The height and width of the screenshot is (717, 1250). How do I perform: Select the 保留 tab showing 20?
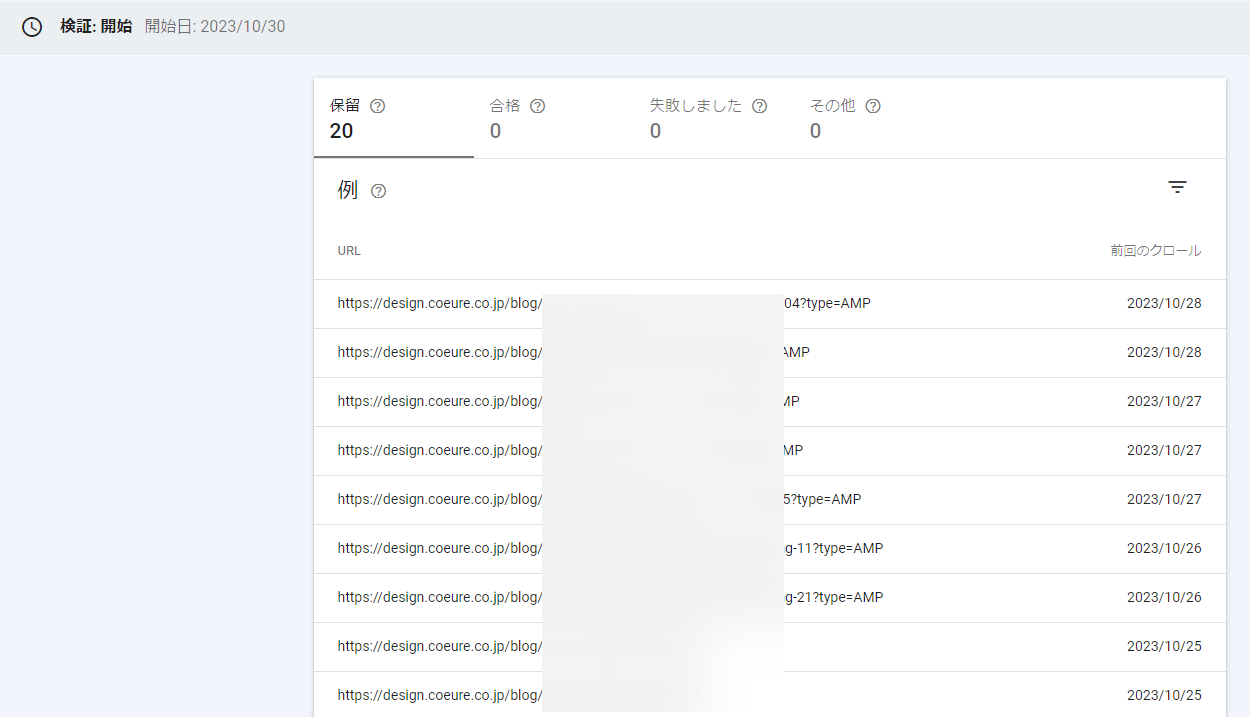(x=393, y=118)
